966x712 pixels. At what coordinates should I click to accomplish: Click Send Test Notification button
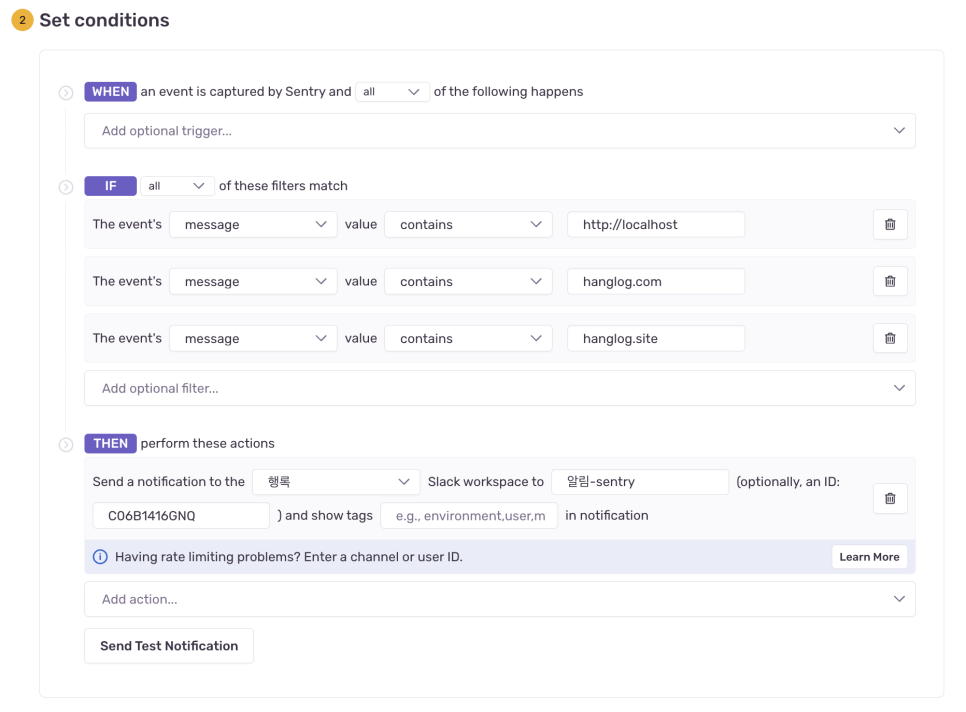tap(169, 646)
